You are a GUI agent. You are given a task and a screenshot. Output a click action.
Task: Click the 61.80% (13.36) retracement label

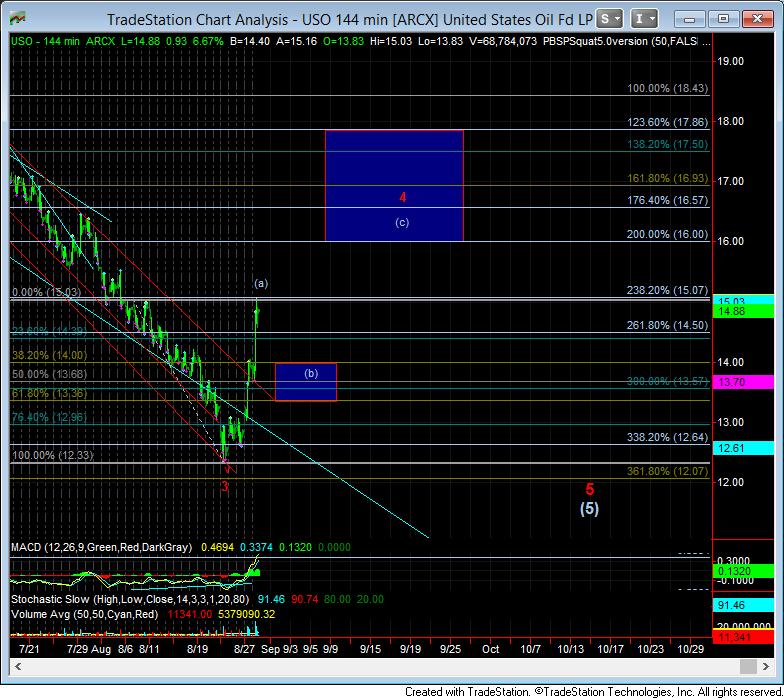[x=50, y=394]
